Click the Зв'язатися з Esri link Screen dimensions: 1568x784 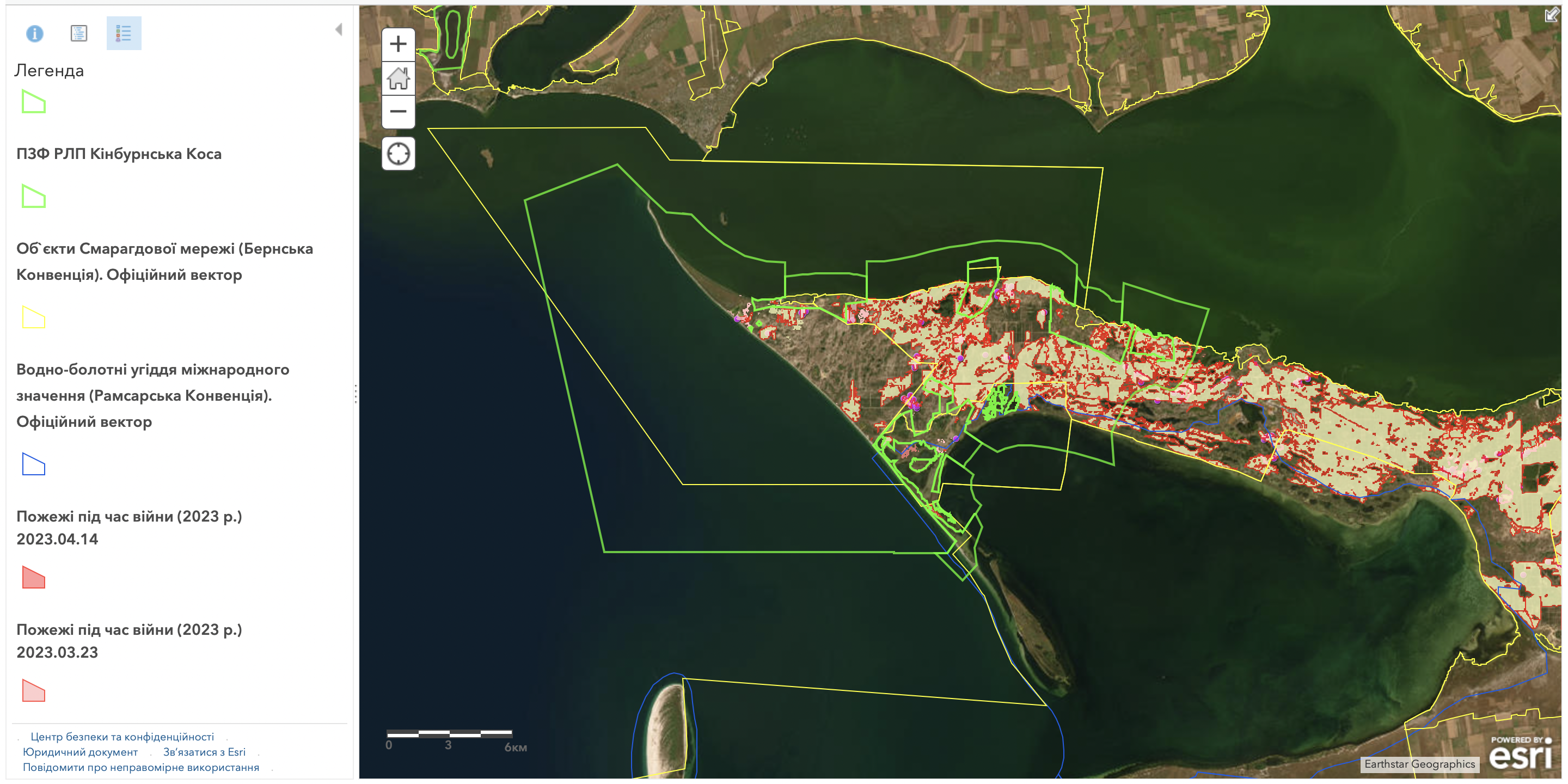click(204, 752)
